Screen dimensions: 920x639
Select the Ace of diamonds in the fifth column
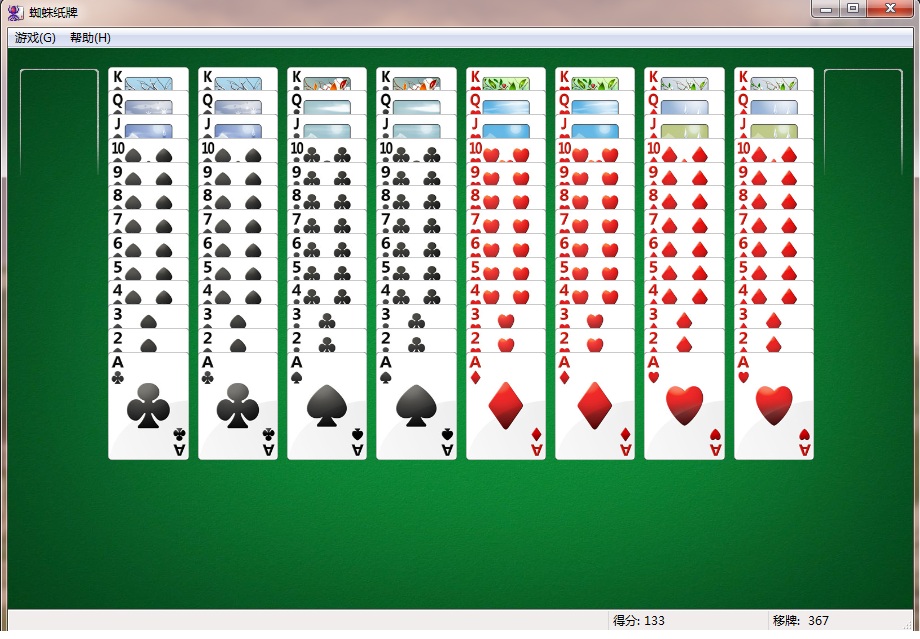pyautogui.click(x=506, y=406)
